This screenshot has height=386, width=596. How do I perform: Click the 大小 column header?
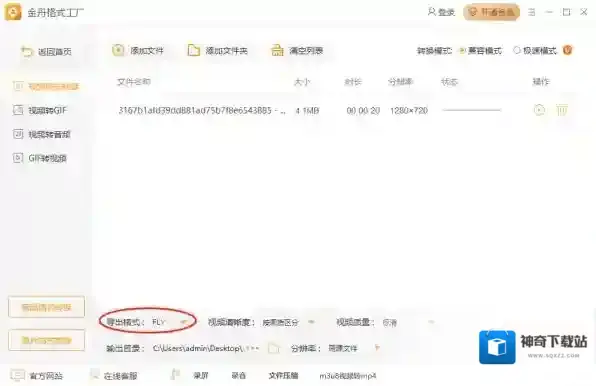(x=303, y=82)
